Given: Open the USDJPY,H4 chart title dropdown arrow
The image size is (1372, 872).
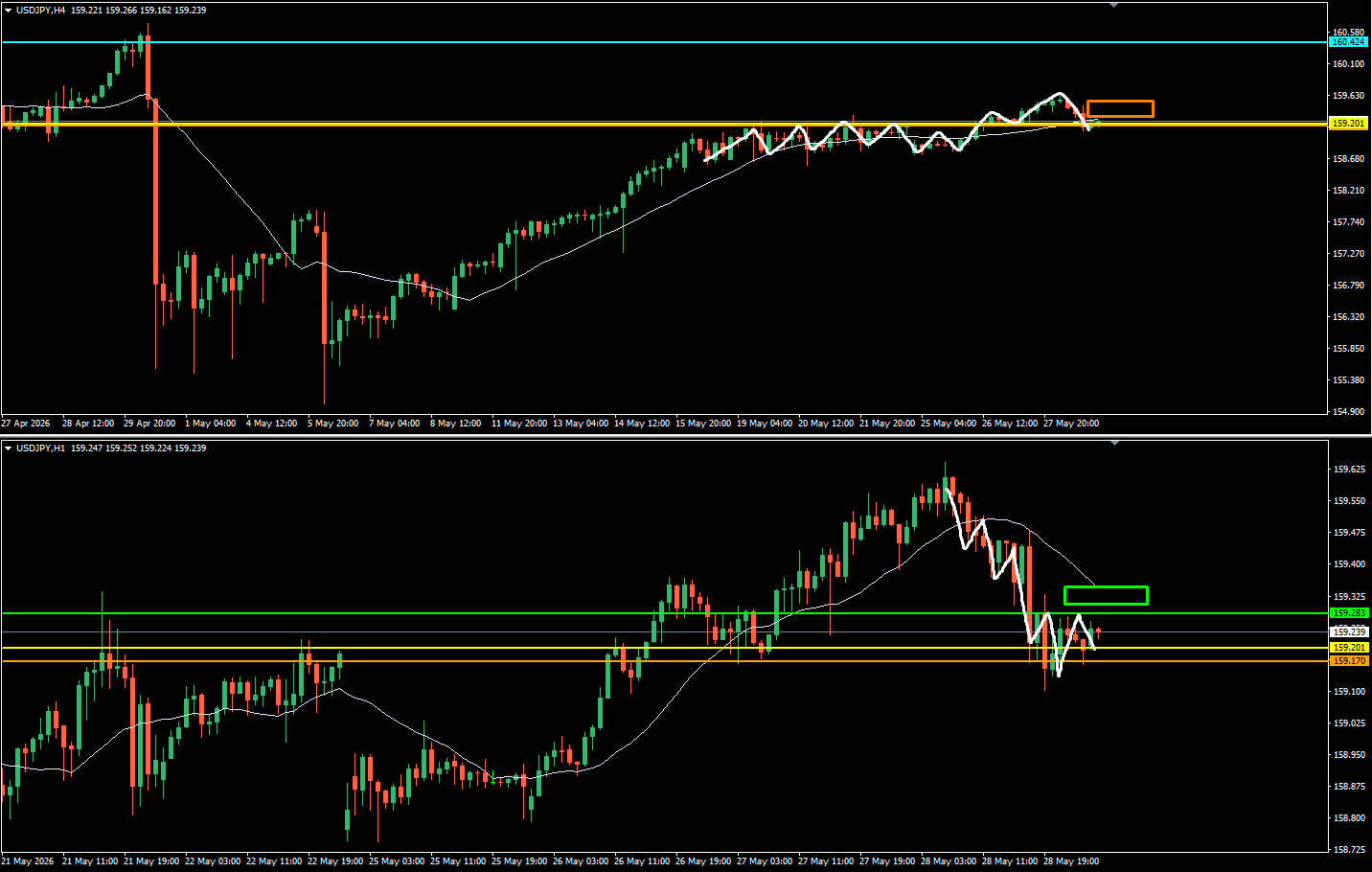Looking at the screenshot, I should pyautogui.click(x=9, y=11).
